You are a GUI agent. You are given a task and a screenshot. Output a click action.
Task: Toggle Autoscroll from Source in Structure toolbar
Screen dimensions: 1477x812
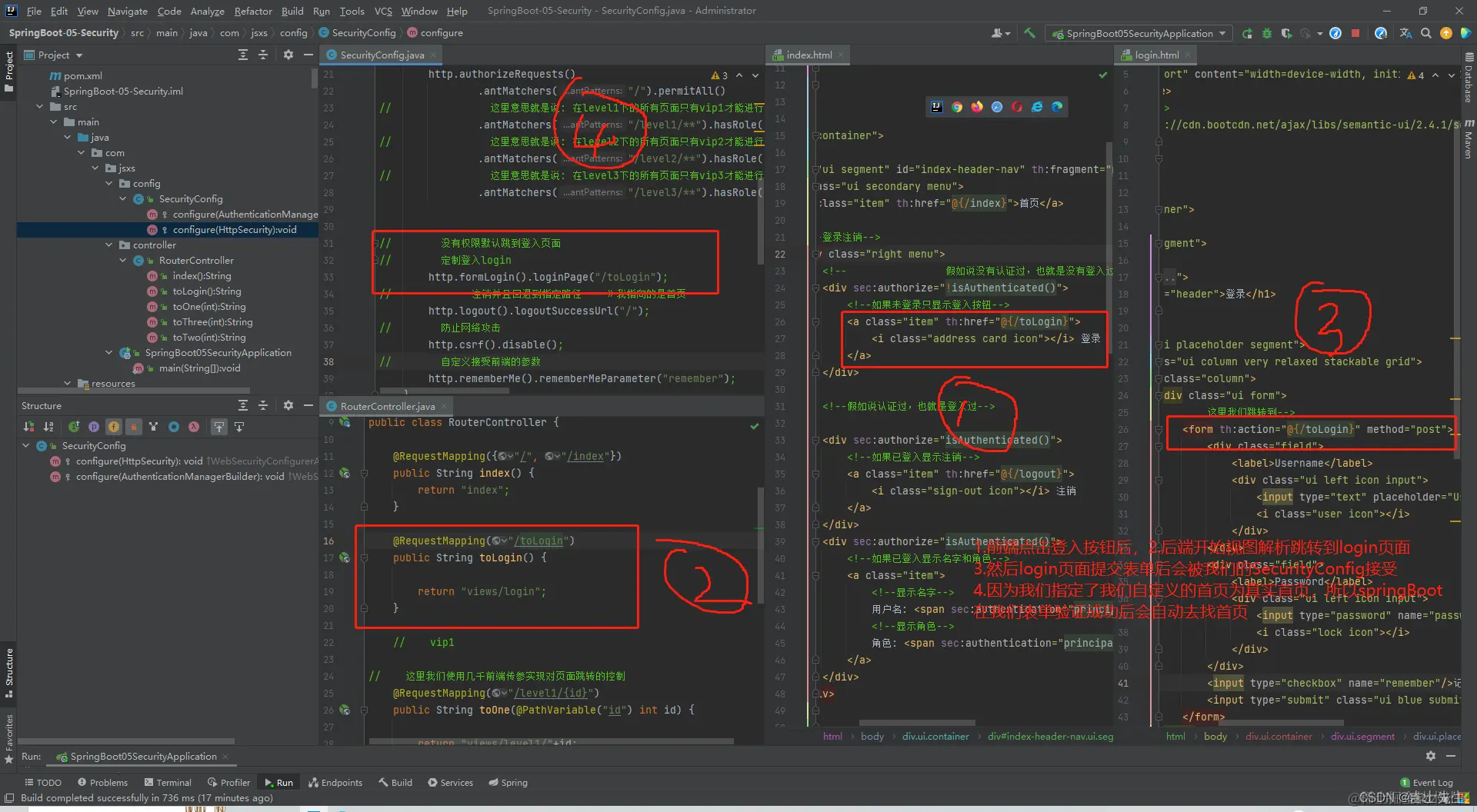click(239, 427)
